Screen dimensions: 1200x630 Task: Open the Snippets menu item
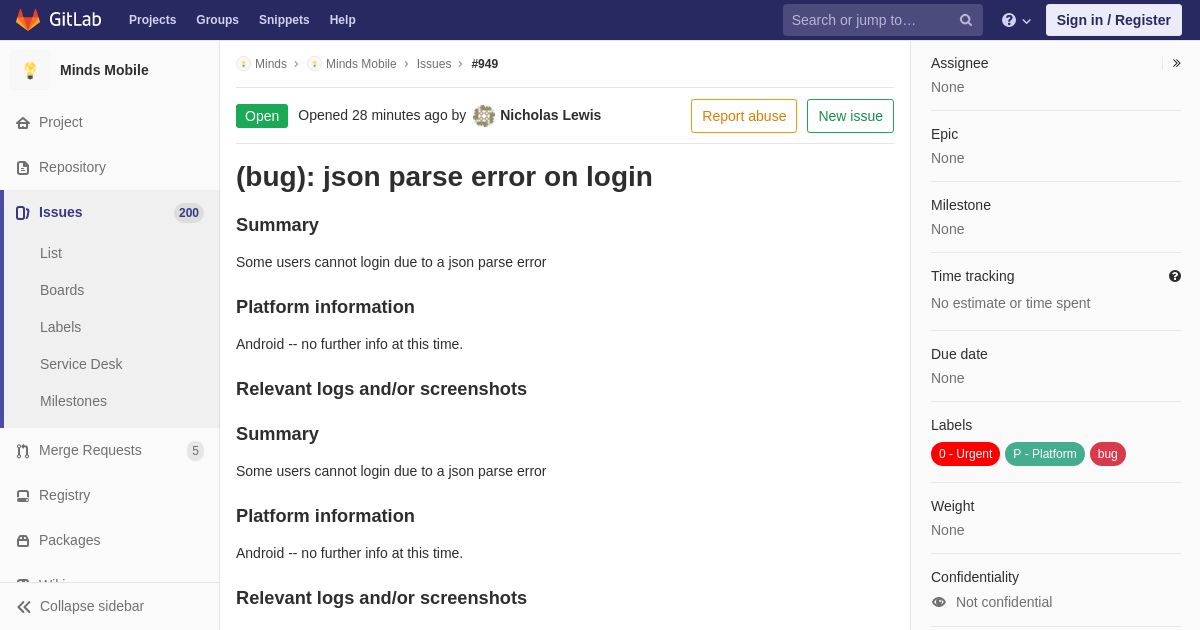284,20
